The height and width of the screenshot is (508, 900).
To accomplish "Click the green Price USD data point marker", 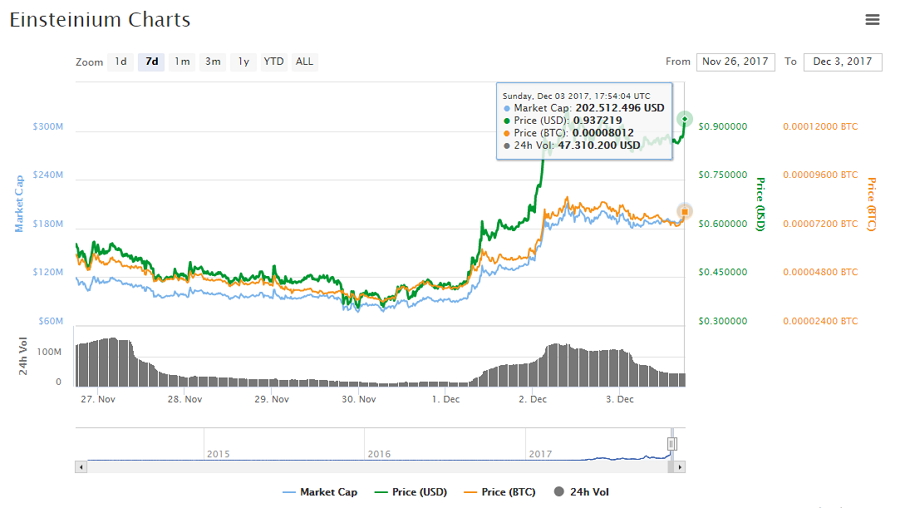I will click(x=684, y=119).
